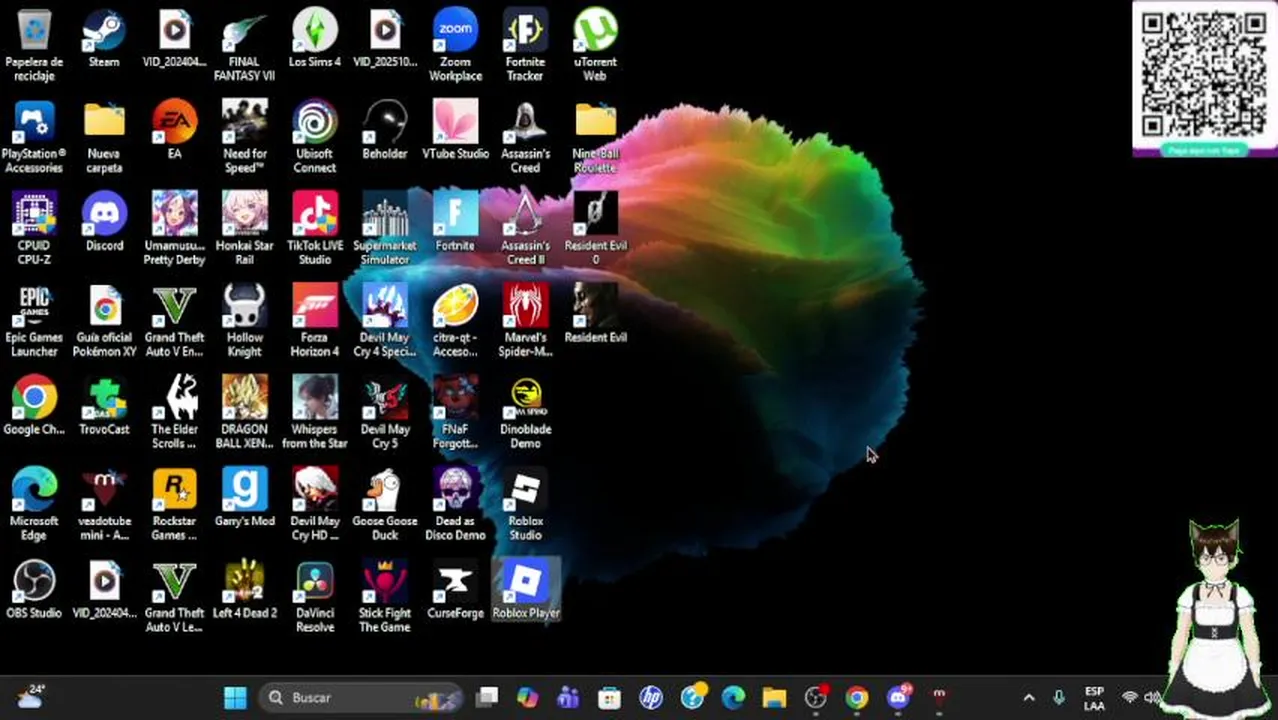Select Need for Speed shortcut
Screen dimensions: 1278x720
[244, 138]
